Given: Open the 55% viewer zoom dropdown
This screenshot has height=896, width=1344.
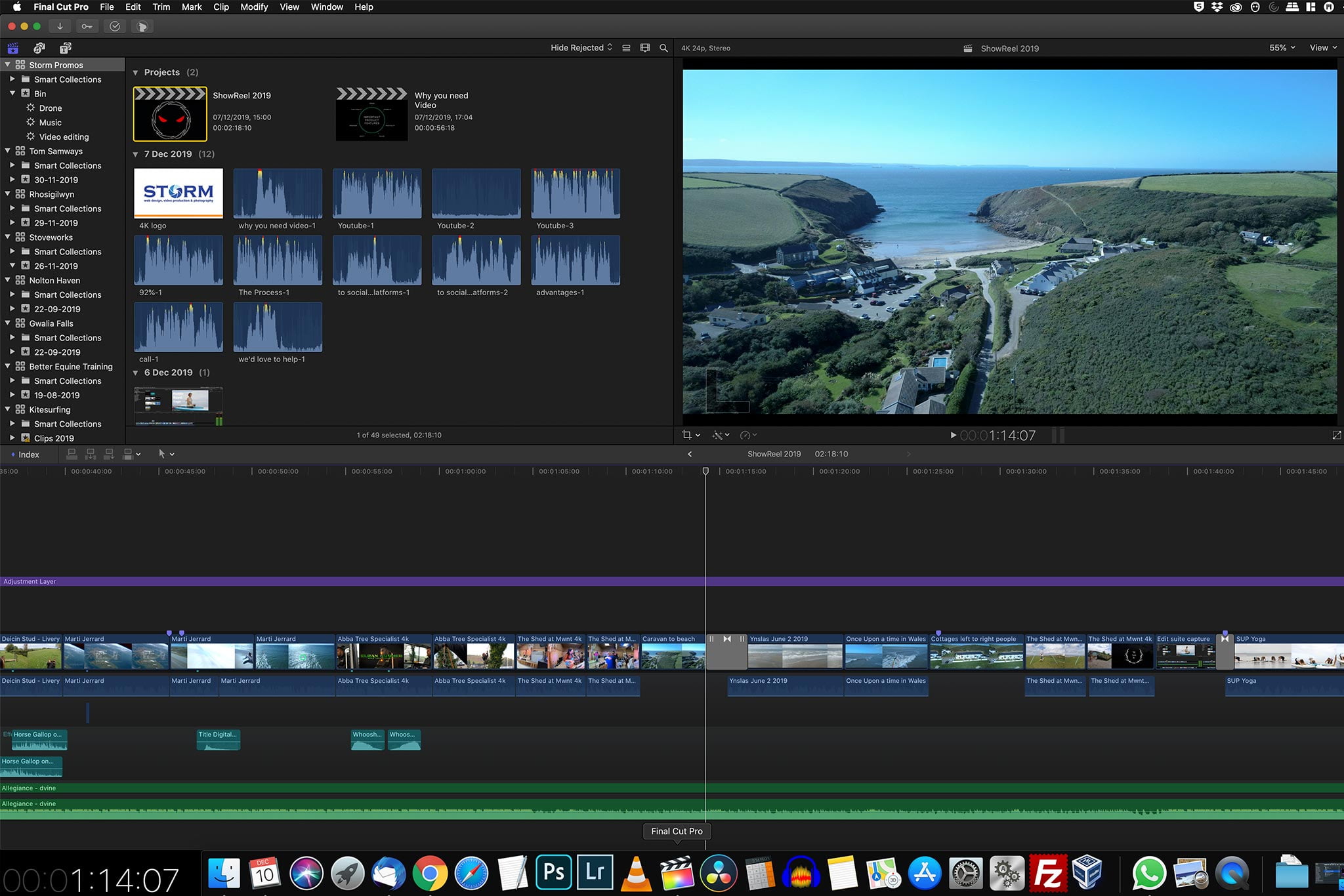Looking at the screenshot, I should click(1282, 48).
